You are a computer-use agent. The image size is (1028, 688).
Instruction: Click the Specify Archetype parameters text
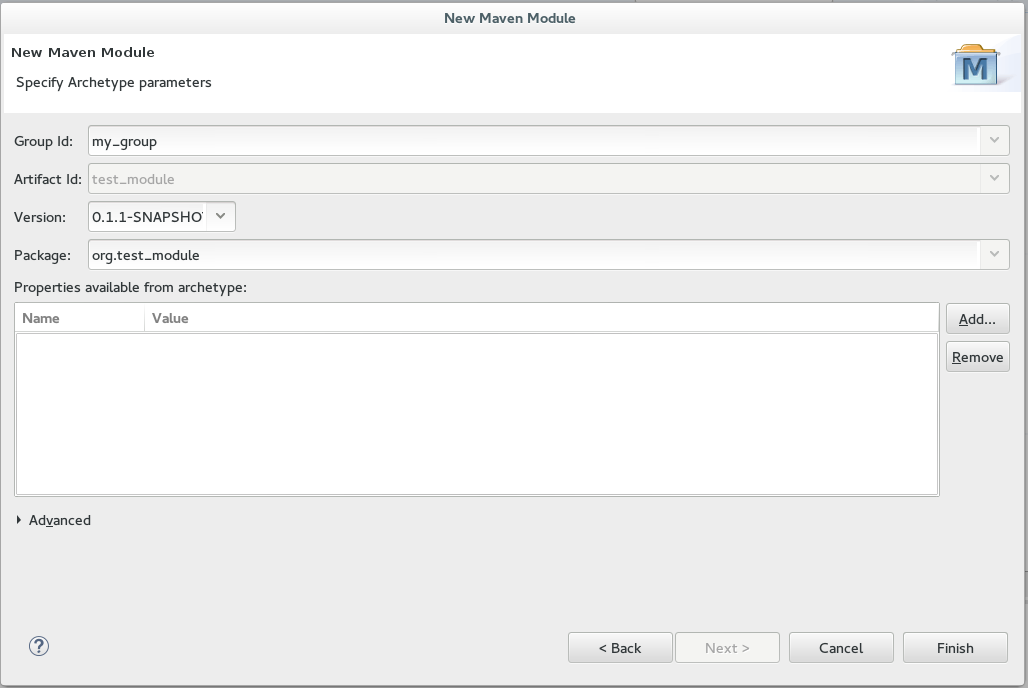[x=113, y=83]
